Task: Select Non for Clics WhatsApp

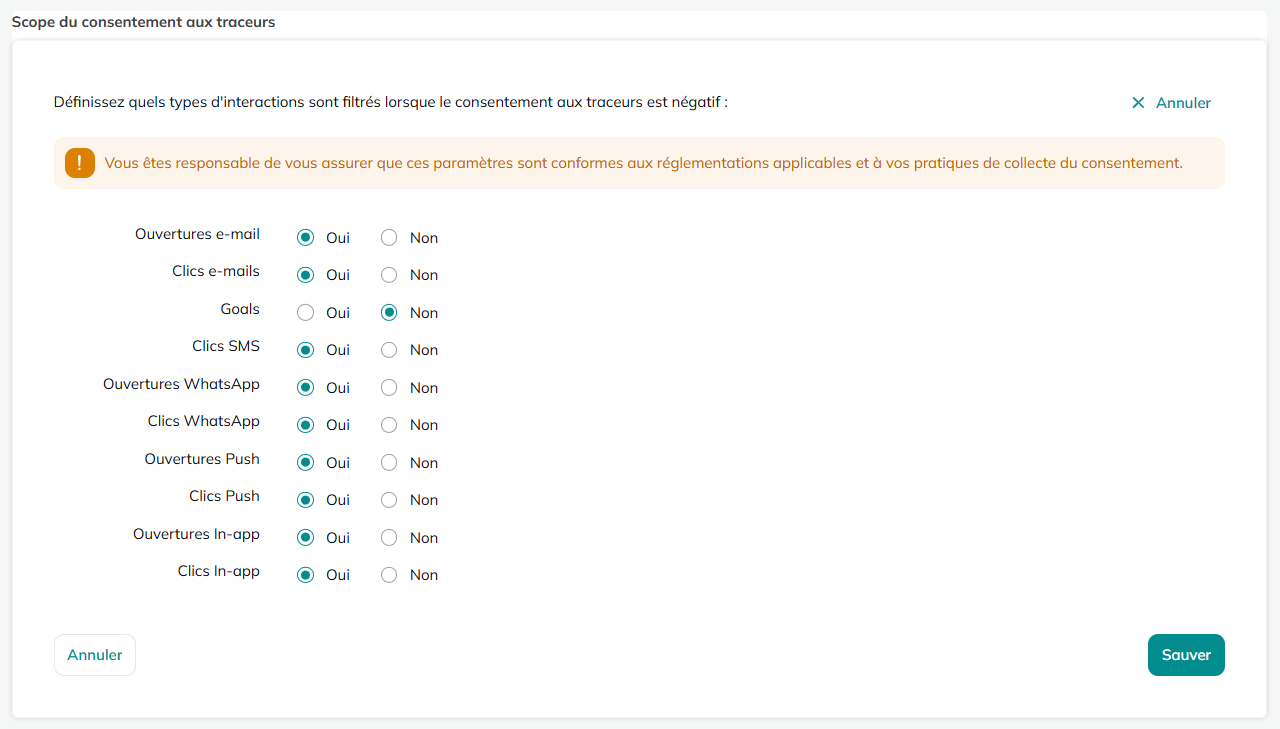Action: 389,425
